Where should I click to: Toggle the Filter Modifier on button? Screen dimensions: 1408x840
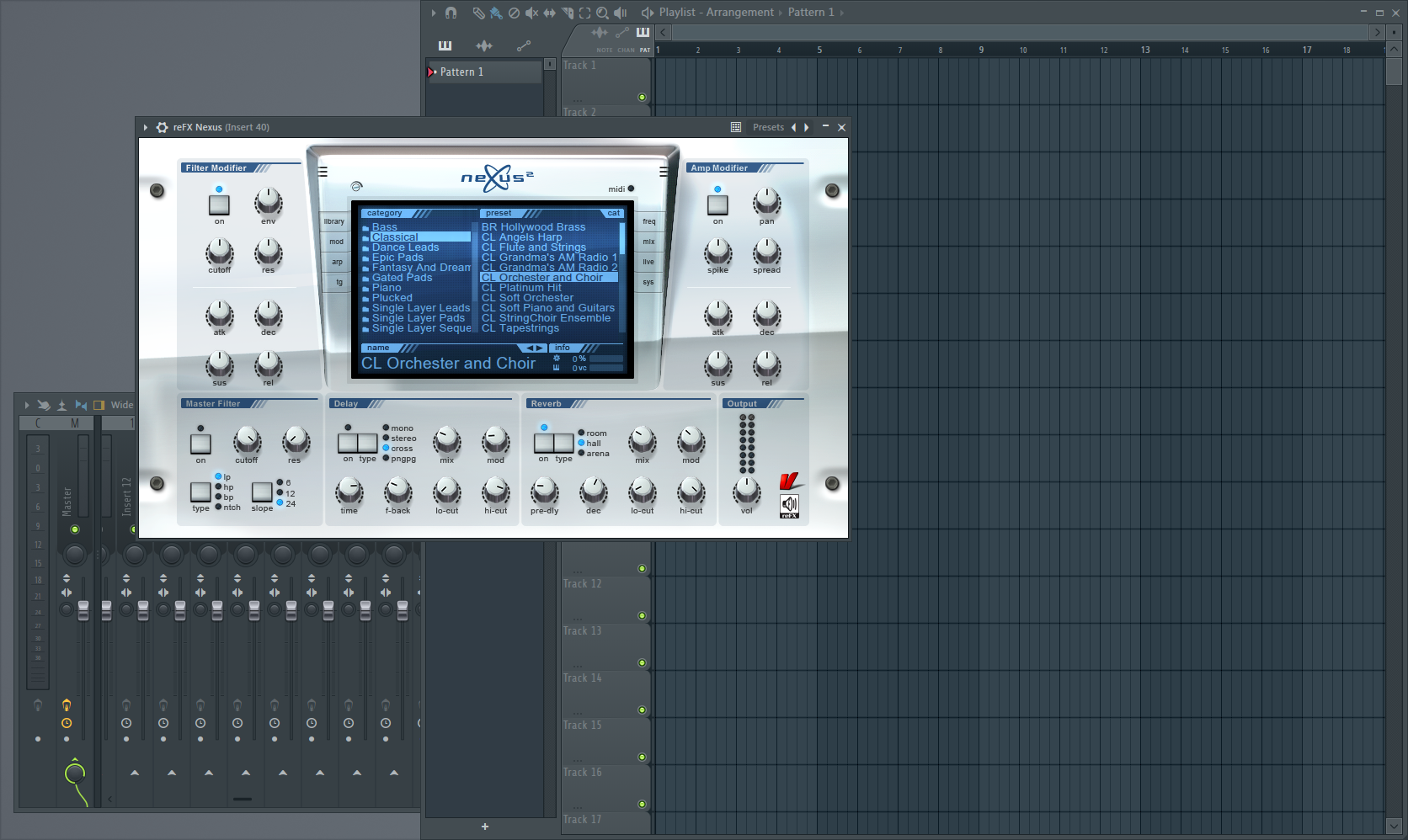click(219, 205)
